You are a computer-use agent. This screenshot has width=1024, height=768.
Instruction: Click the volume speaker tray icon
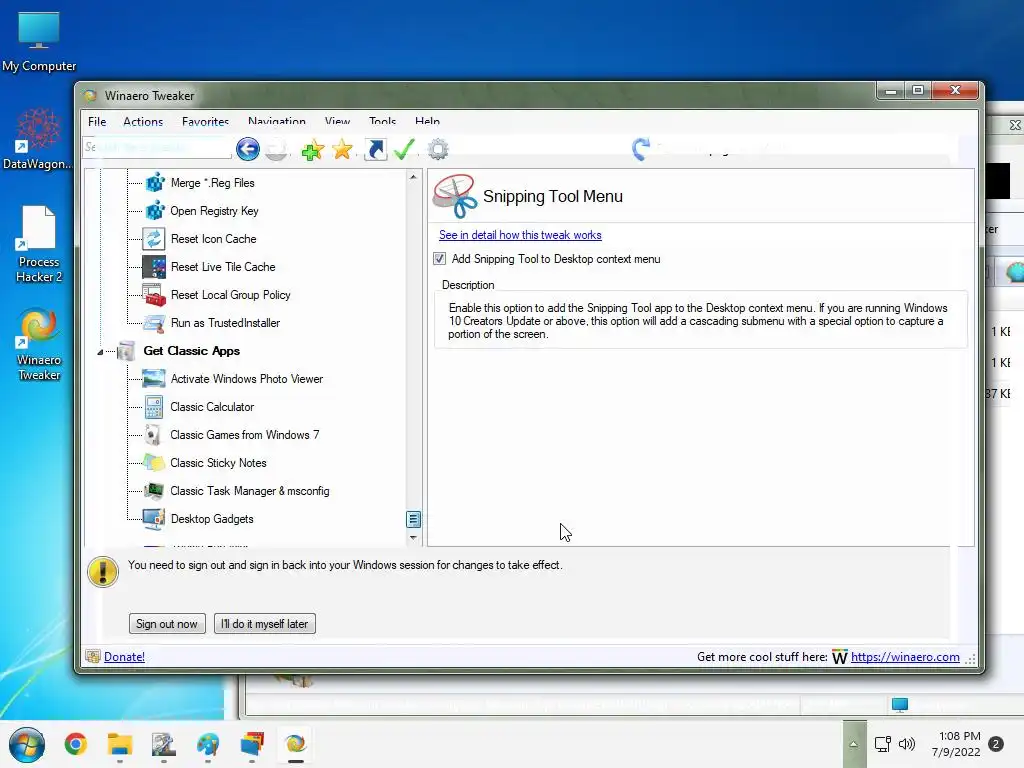coord(906,744)
